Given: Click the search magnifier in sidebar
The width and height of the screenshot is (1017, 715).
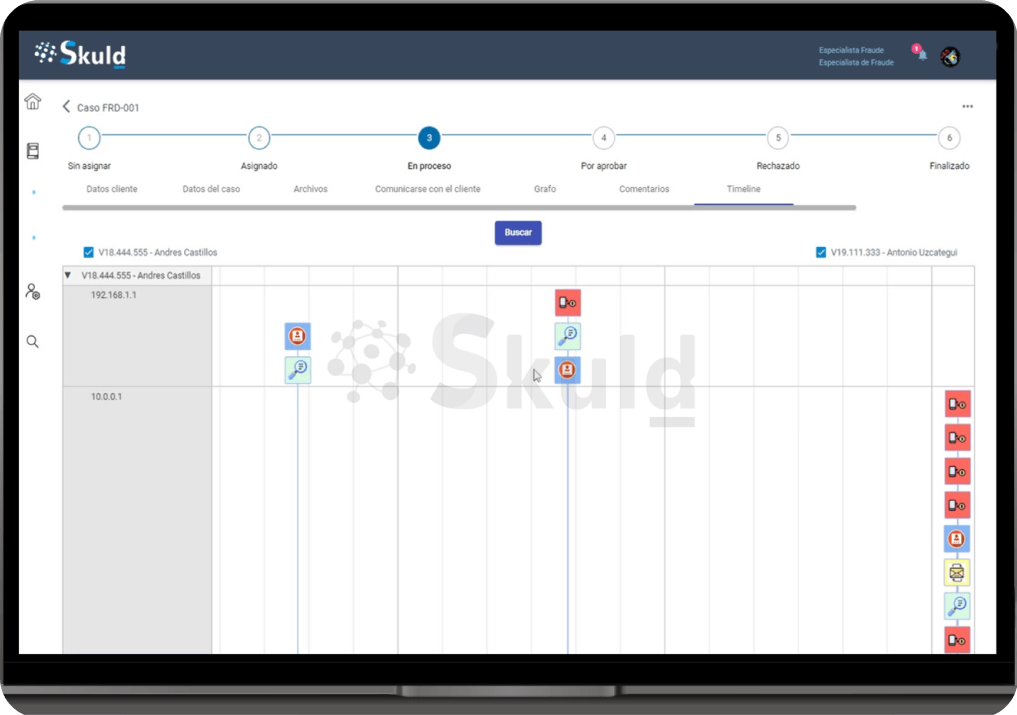Looking at the screenshot, I should click(33, 342).
